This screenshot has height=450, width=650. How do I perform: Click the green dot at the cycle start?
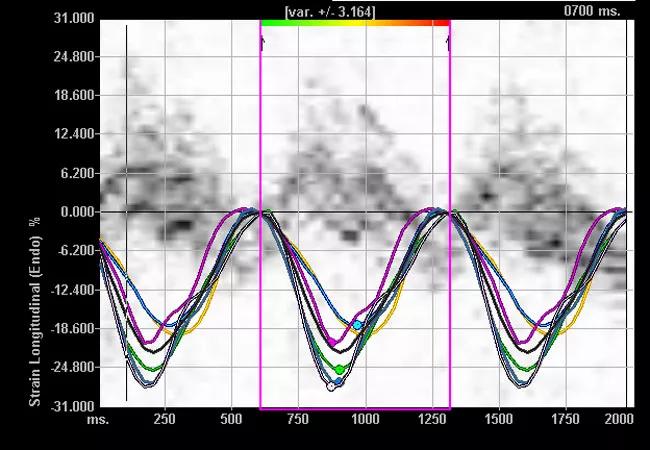pos(267,212)
